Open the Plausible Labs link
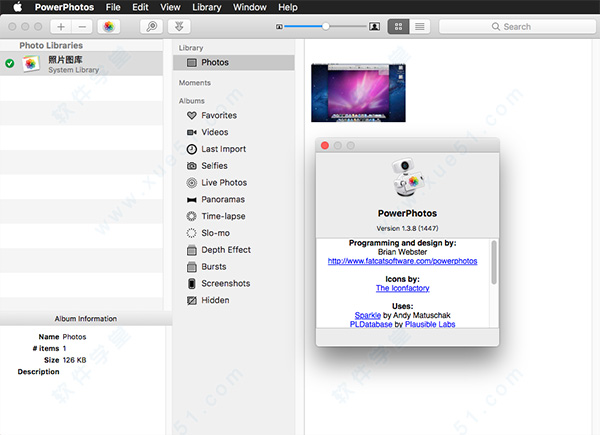 point(430,324)
